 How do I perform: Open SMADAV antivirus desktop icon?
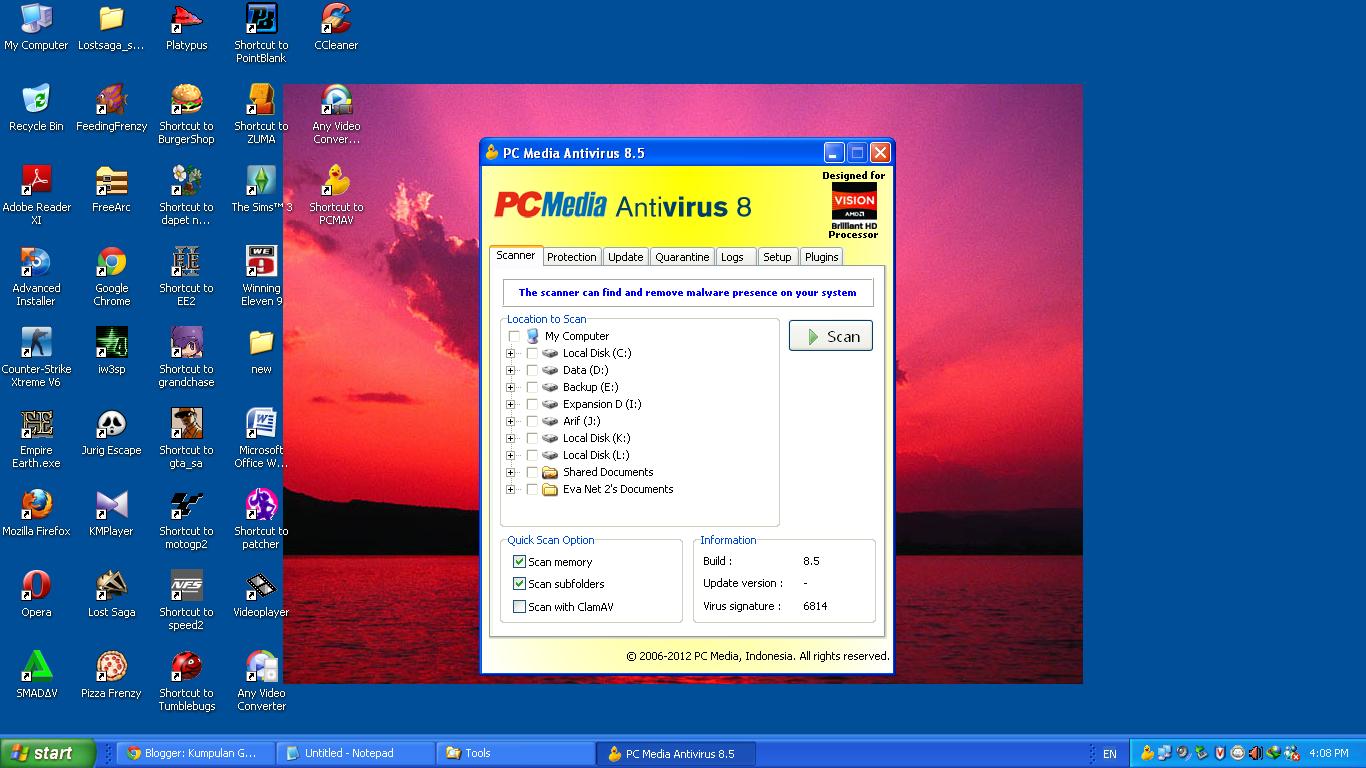36,676
